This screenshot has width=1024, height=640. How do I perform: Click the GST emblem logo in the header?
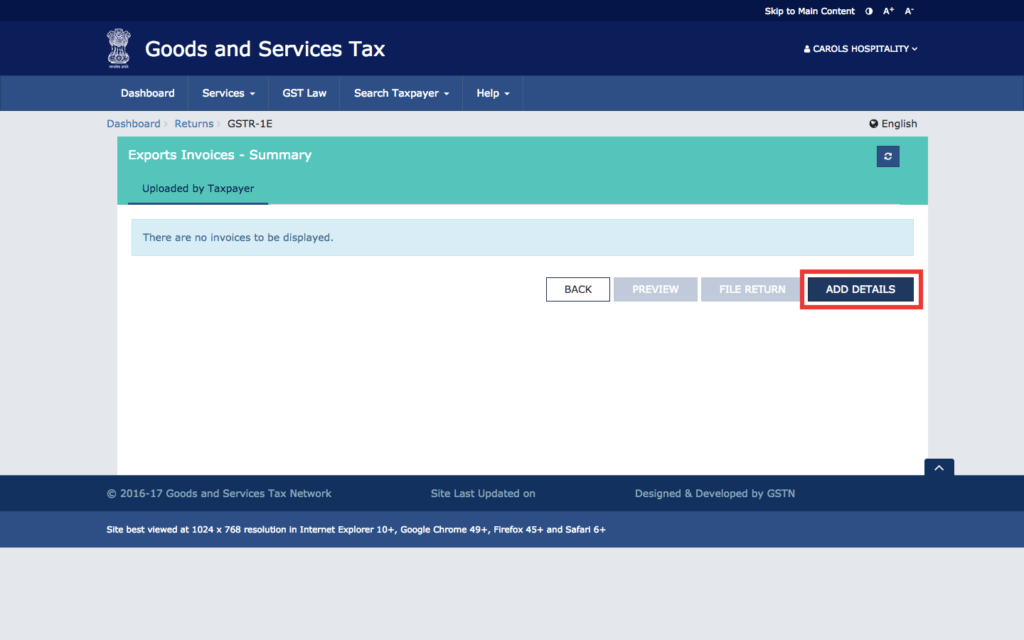[x=119, y=48]
